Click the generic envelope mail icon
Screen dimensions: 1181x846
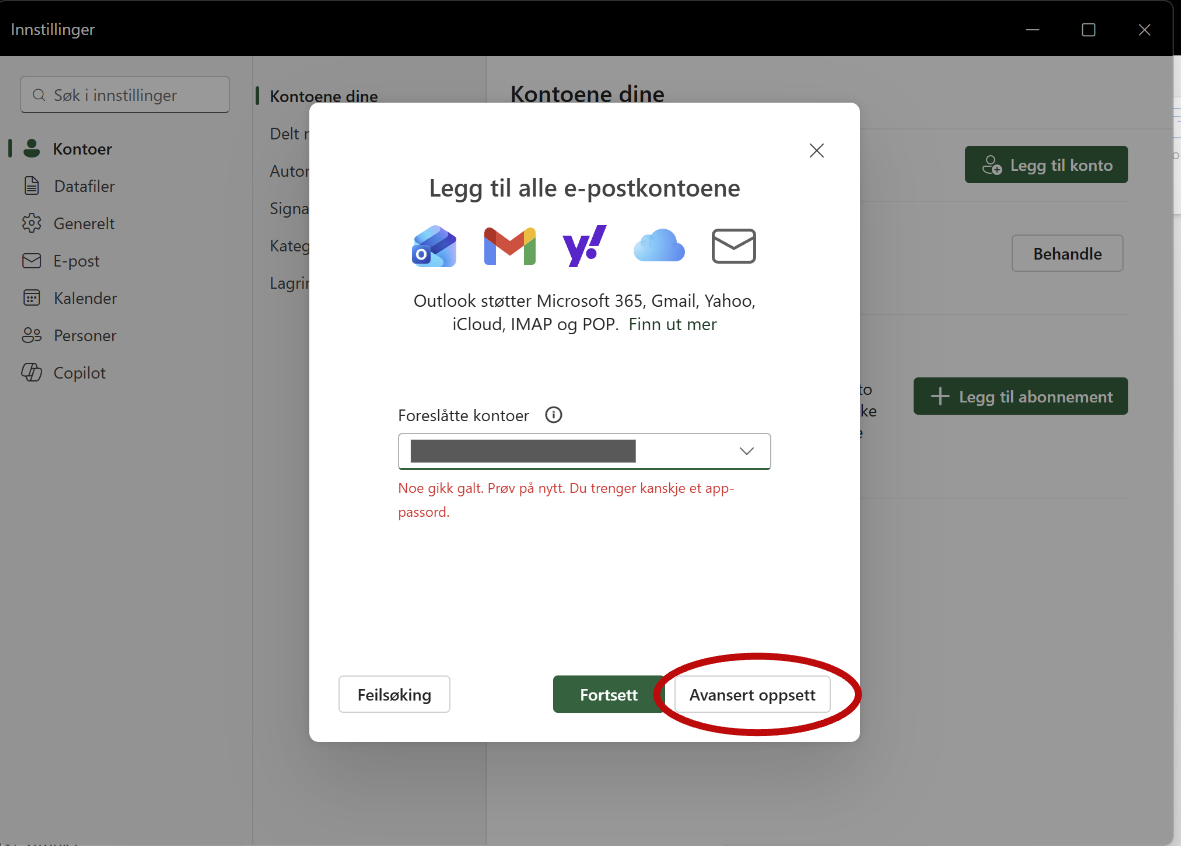pos(734,246)
